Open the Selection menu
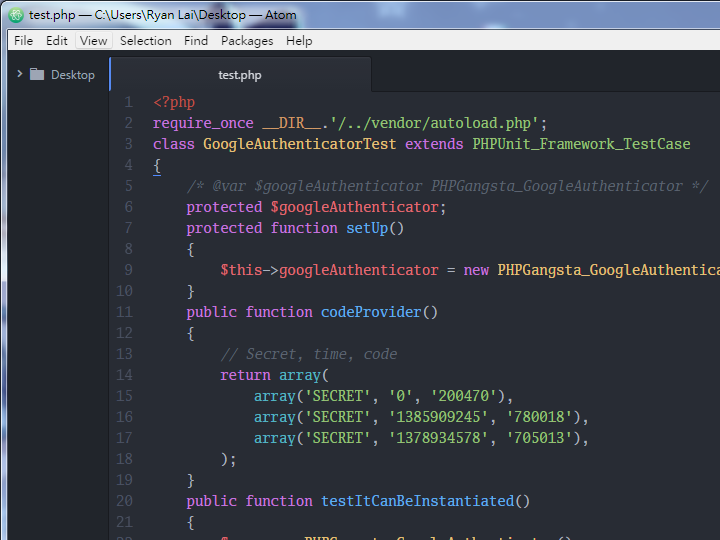720x540 pixels. pyautogui.click(x=146, y=41)
